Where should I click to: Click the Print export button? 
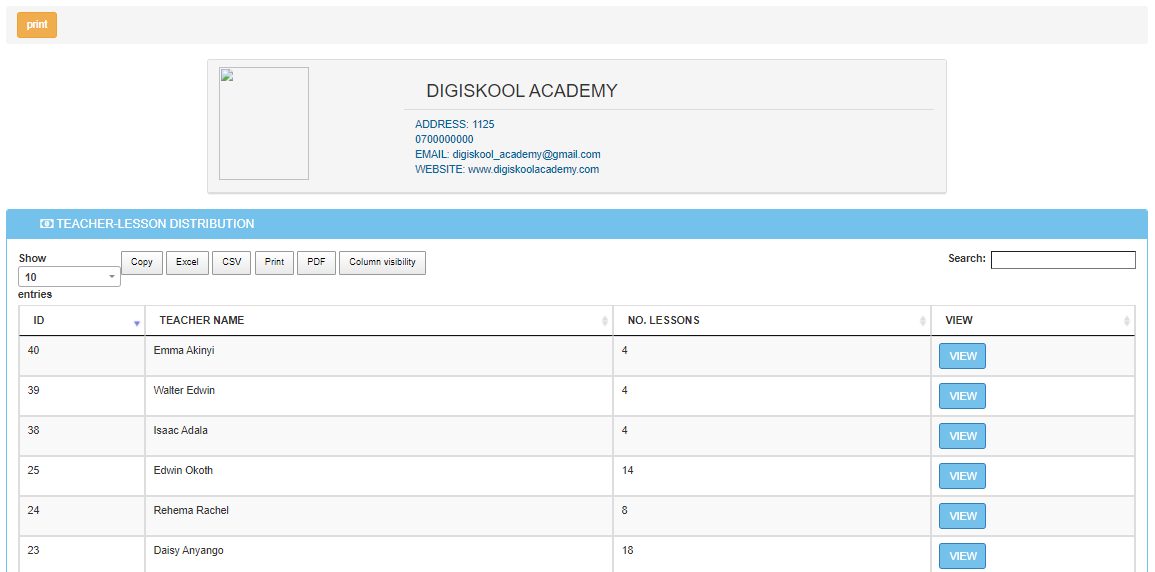274,262
